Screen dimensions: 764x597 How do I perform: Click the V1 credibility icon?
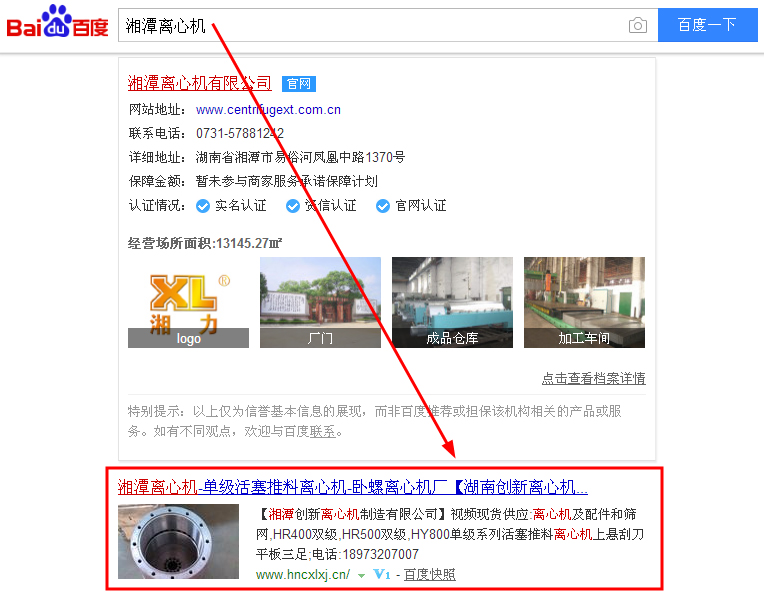381,575
